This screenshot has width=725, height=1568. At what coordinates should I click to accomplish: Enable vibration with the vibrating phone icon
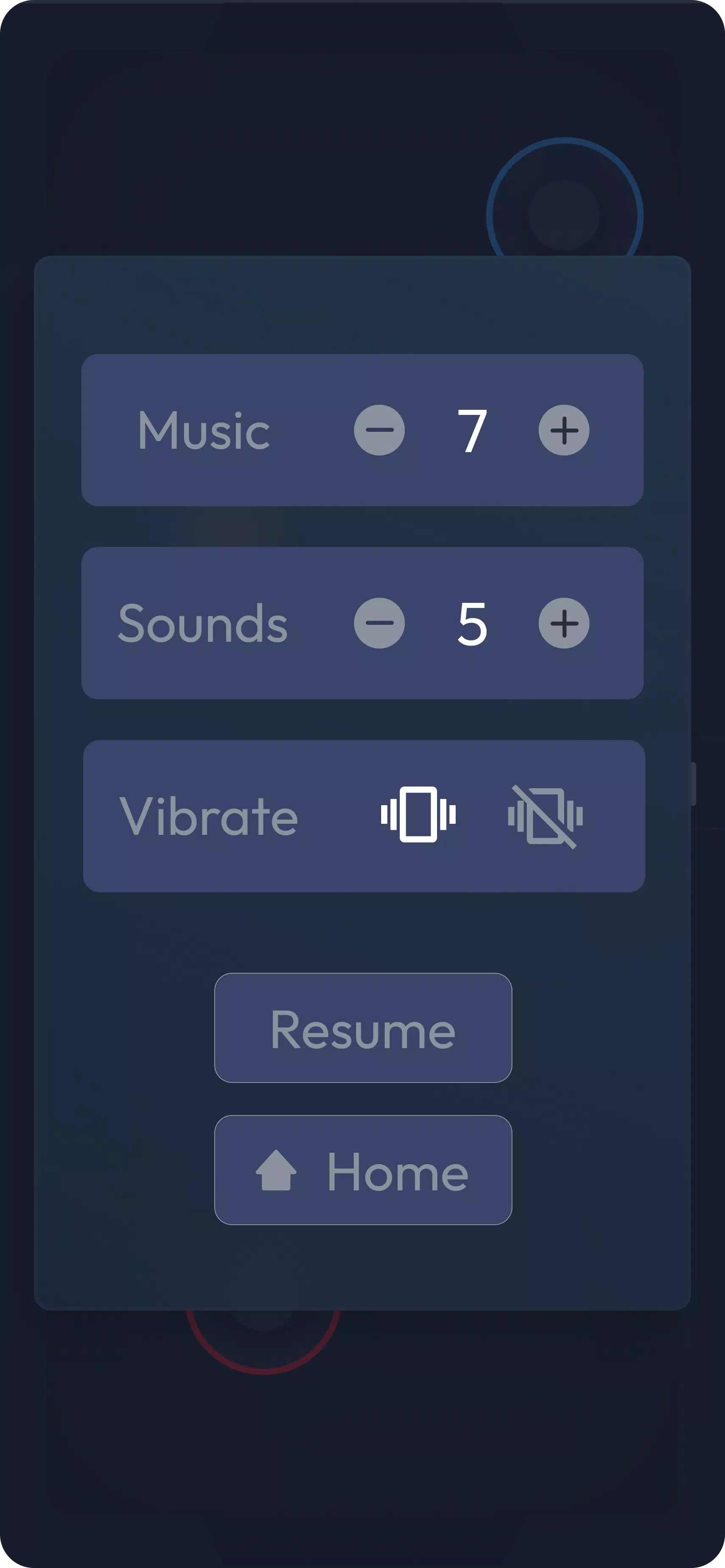coord(418,815)
